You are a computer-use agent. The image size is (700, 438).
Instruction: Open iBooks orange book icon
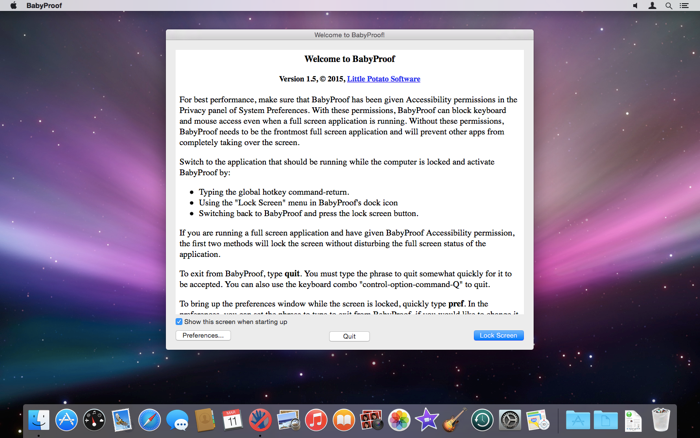point(343,420)
